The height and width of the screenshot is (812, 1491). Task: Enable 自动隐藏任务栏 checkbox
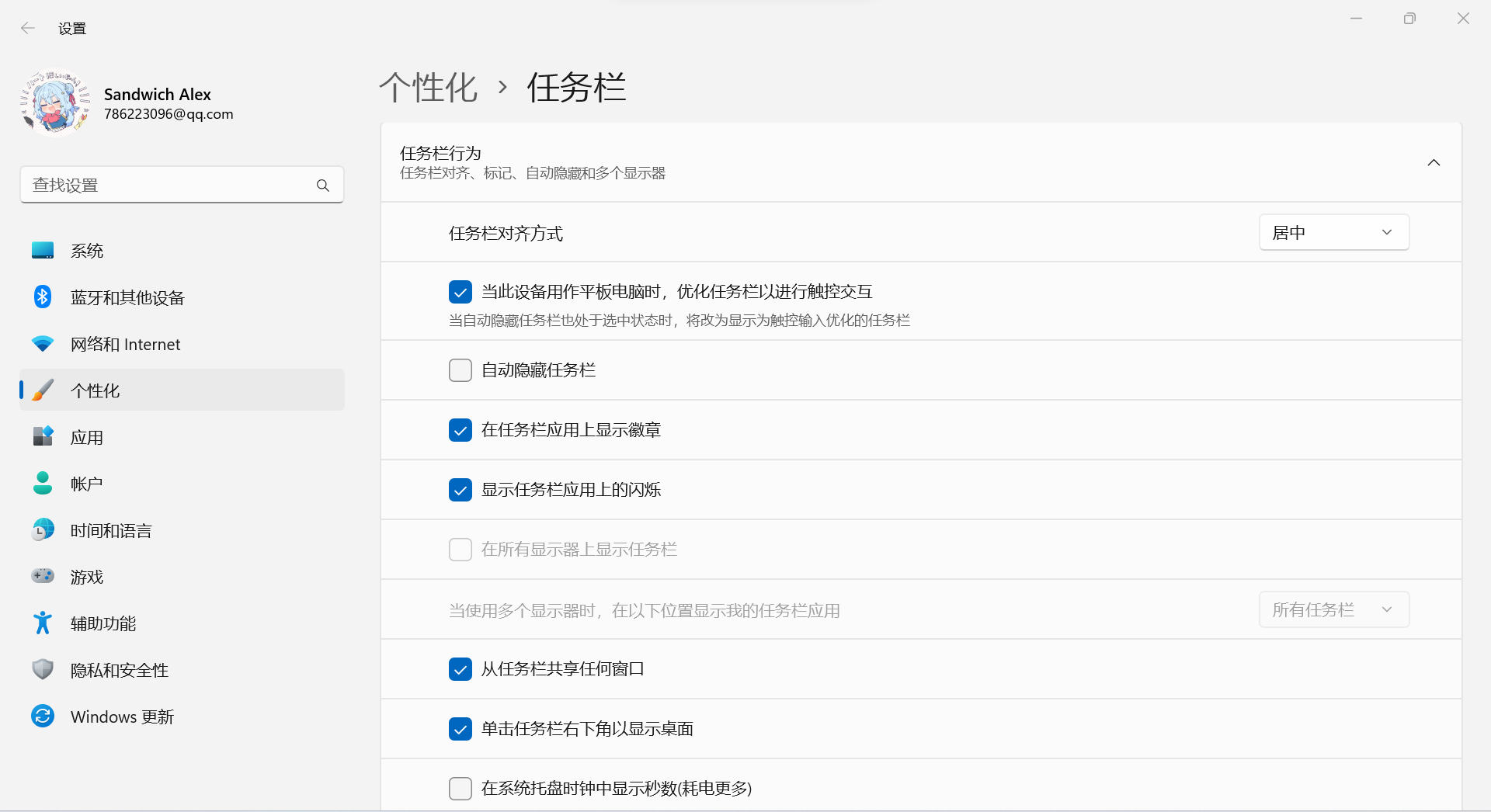[x=461, y=370]
